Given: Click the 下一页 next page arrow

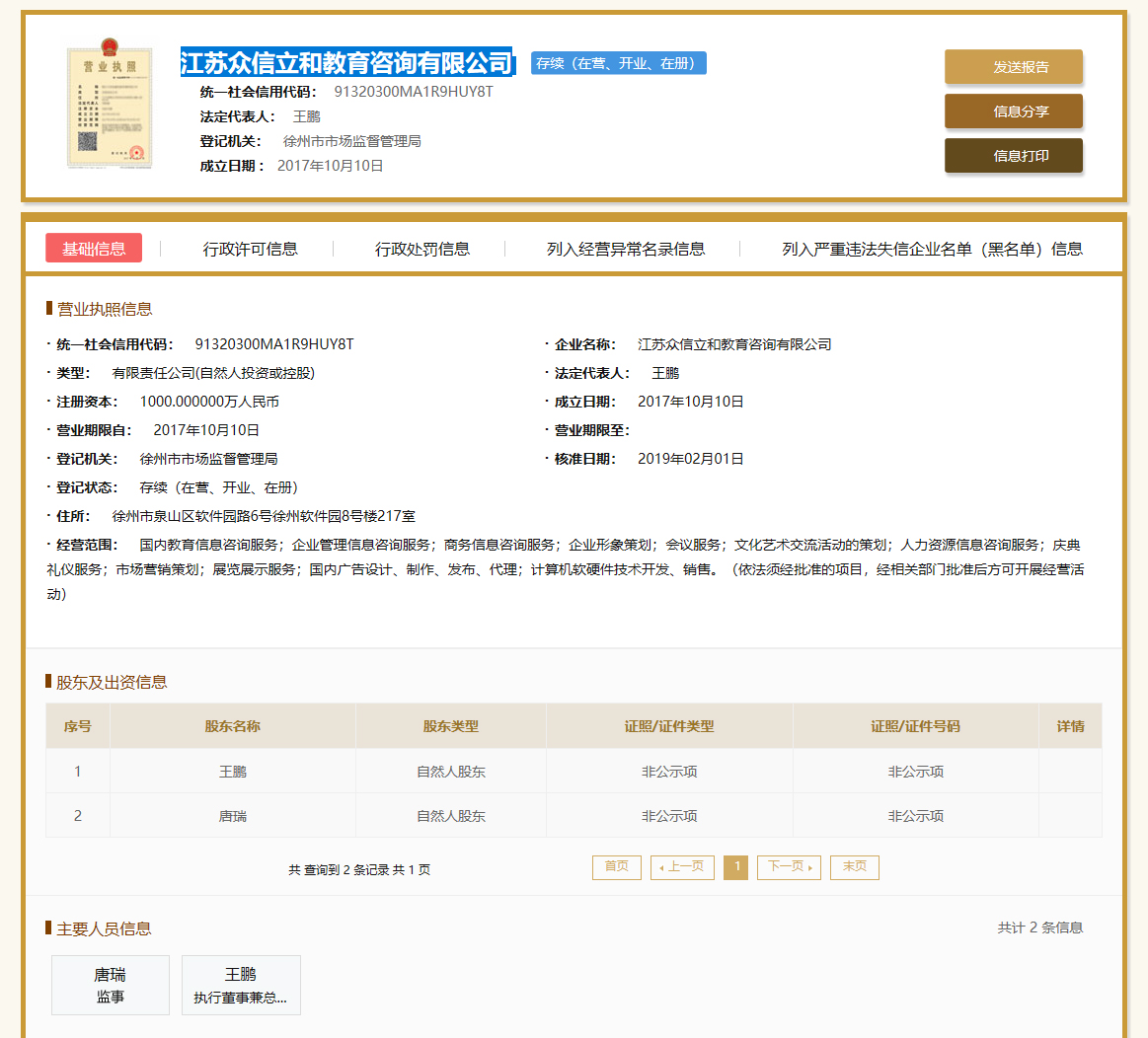Looking at the screenshot, I should (x=789, y=867).
